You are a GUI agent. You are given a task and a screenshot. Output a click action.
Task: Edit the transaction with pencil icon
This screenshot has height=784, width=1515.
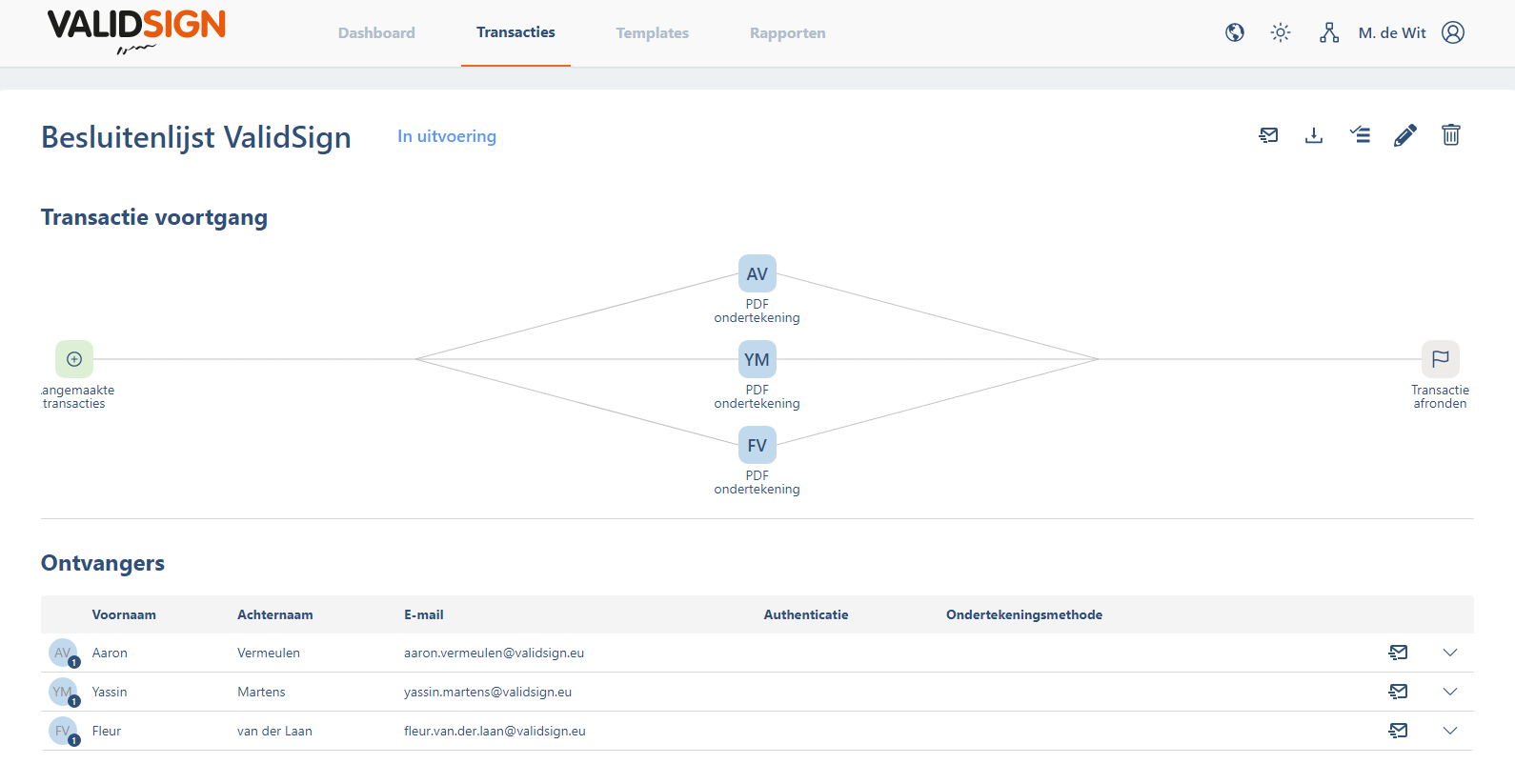tap(1405, 135)
